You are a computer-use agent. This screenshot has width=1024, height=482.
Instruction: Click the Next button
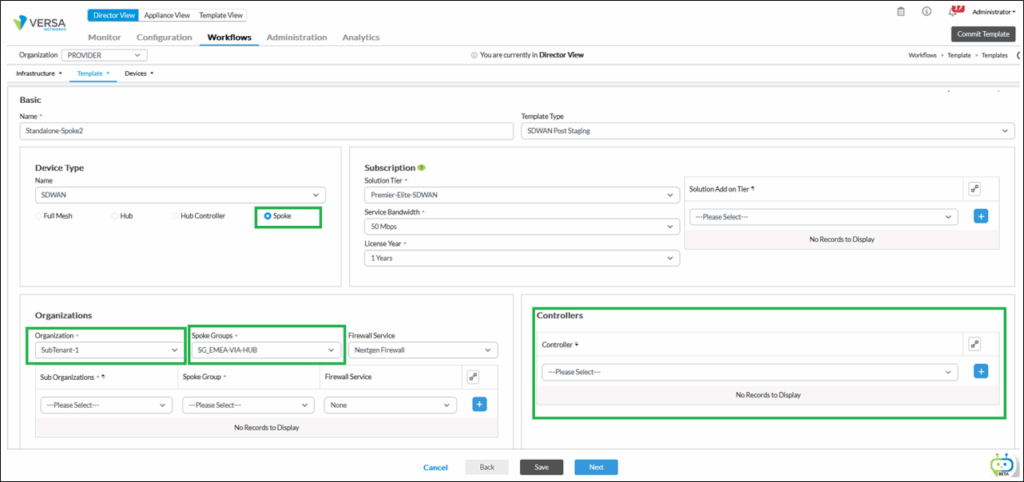click(x=596, y=467)
